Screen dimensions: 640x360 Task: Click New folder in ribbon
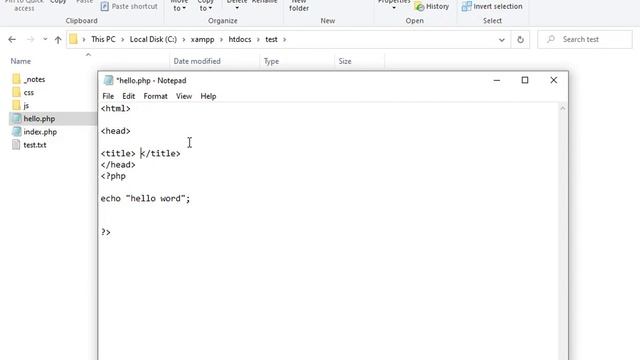click(x=299, y=6)
